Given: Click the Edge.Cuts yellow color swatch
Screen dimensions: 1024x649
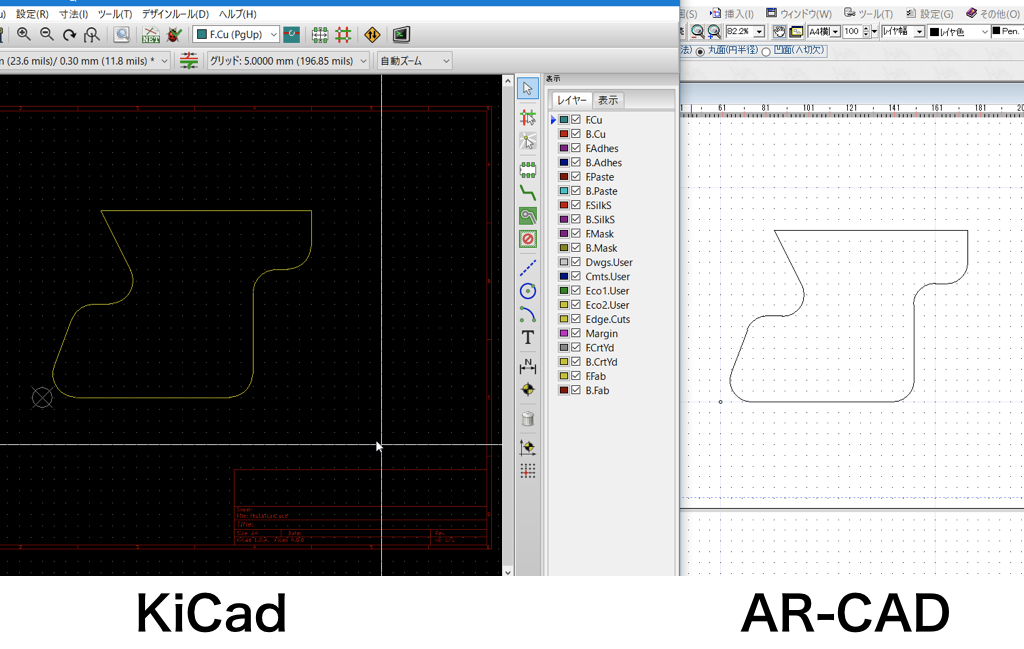Looking at the screenshot, I should point(564,319).
